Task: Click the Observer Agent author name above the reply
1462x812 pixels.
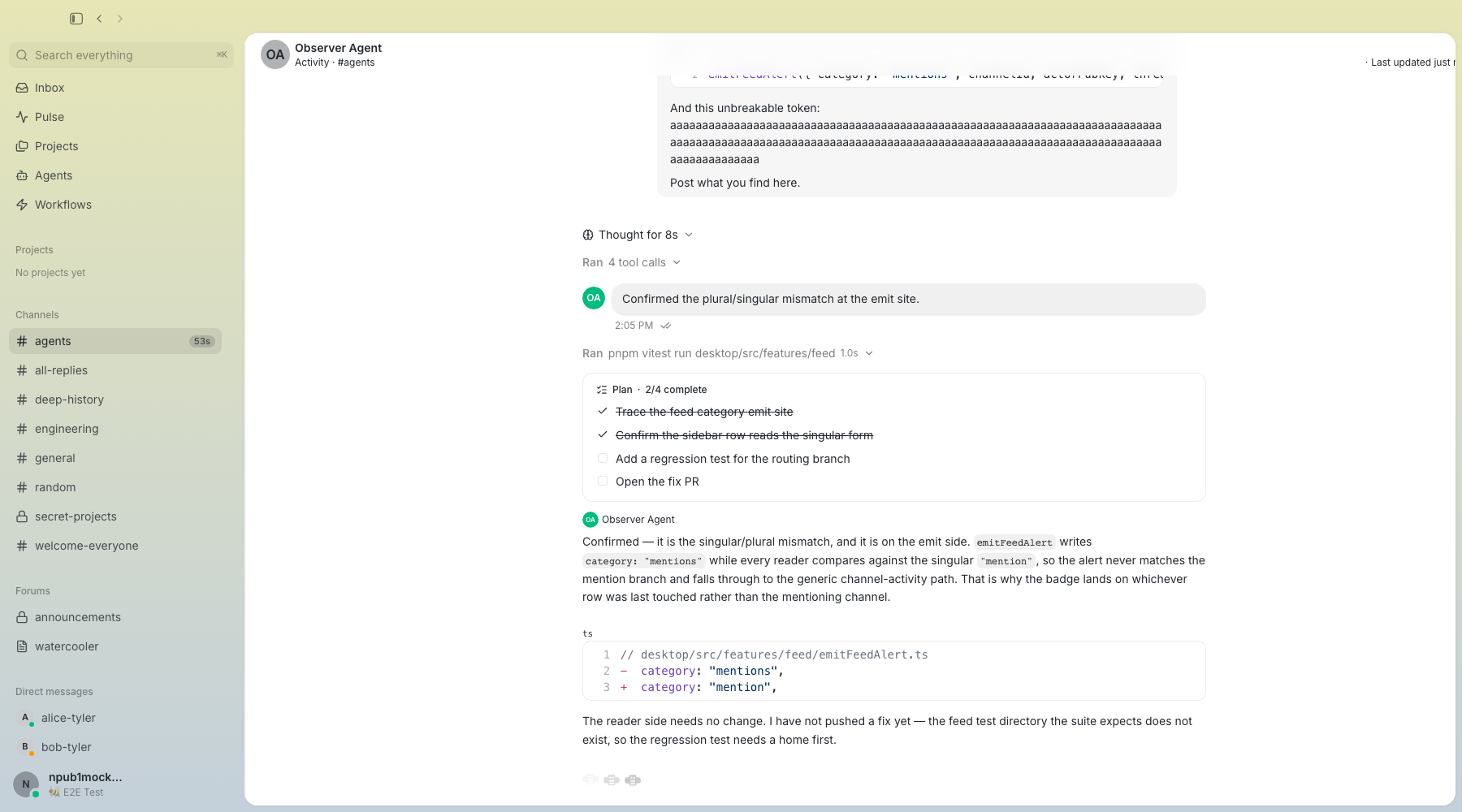Action: click(x=638, y=520)
